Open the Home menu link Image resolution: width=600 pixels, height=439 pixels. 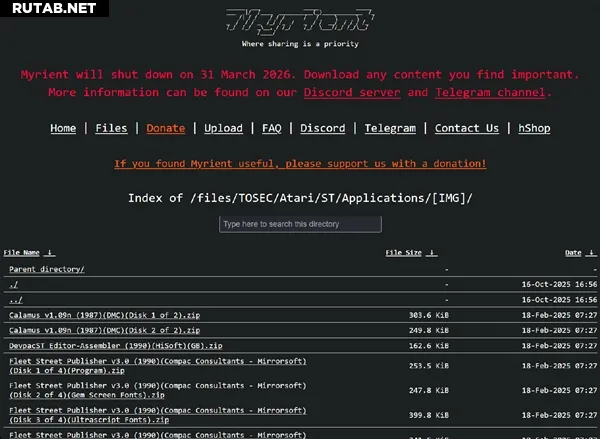point(63,128)
